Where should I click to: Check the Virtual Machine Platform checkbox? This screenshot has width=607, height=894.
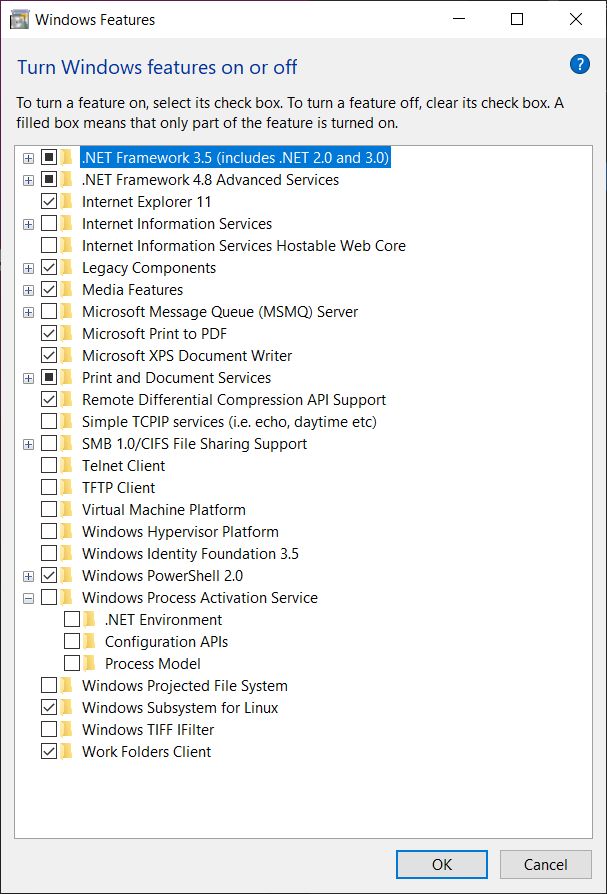49,510
